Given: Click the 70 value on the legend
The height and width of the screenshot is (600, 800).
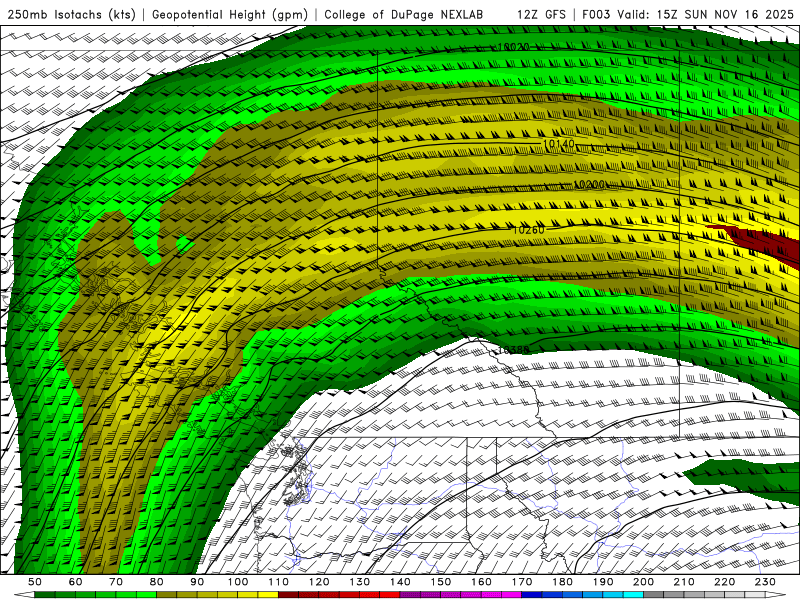Looking at the screenshot, I should pos(116,582).
